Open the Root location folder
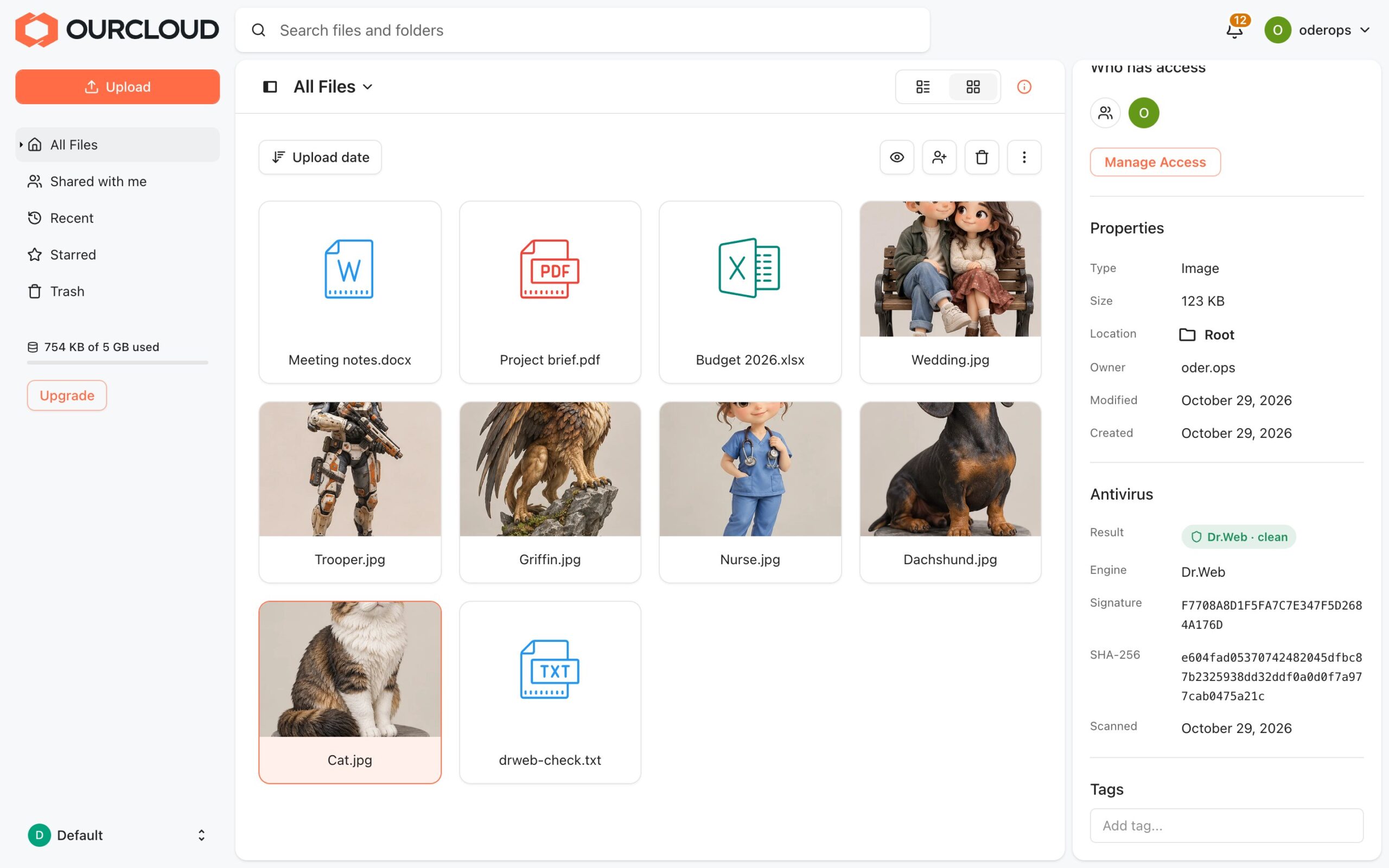The width and height of the screenshot is (1389, 868). pyautogui.click(x=1208, y=335)
